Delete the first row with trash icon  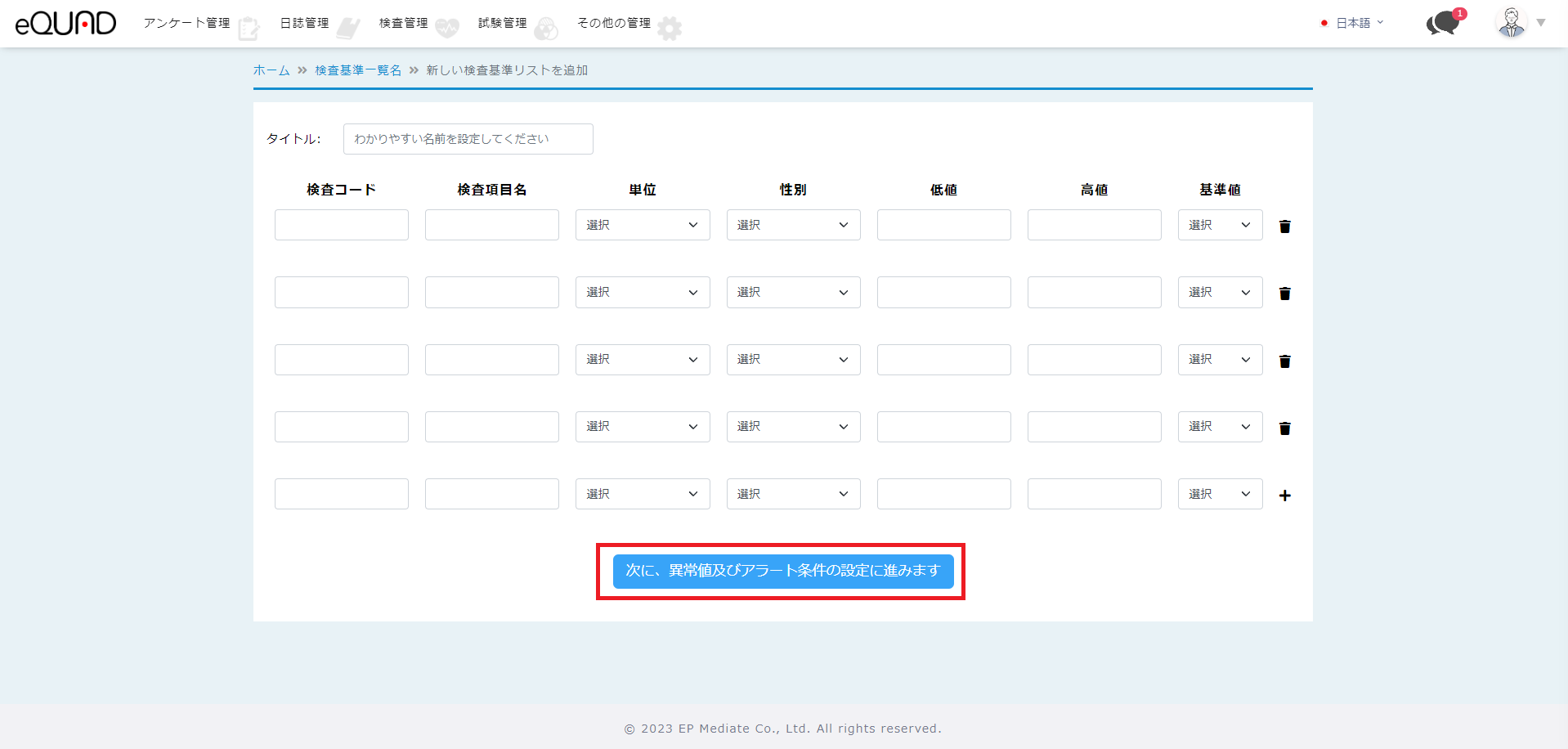coord(1284,226)
